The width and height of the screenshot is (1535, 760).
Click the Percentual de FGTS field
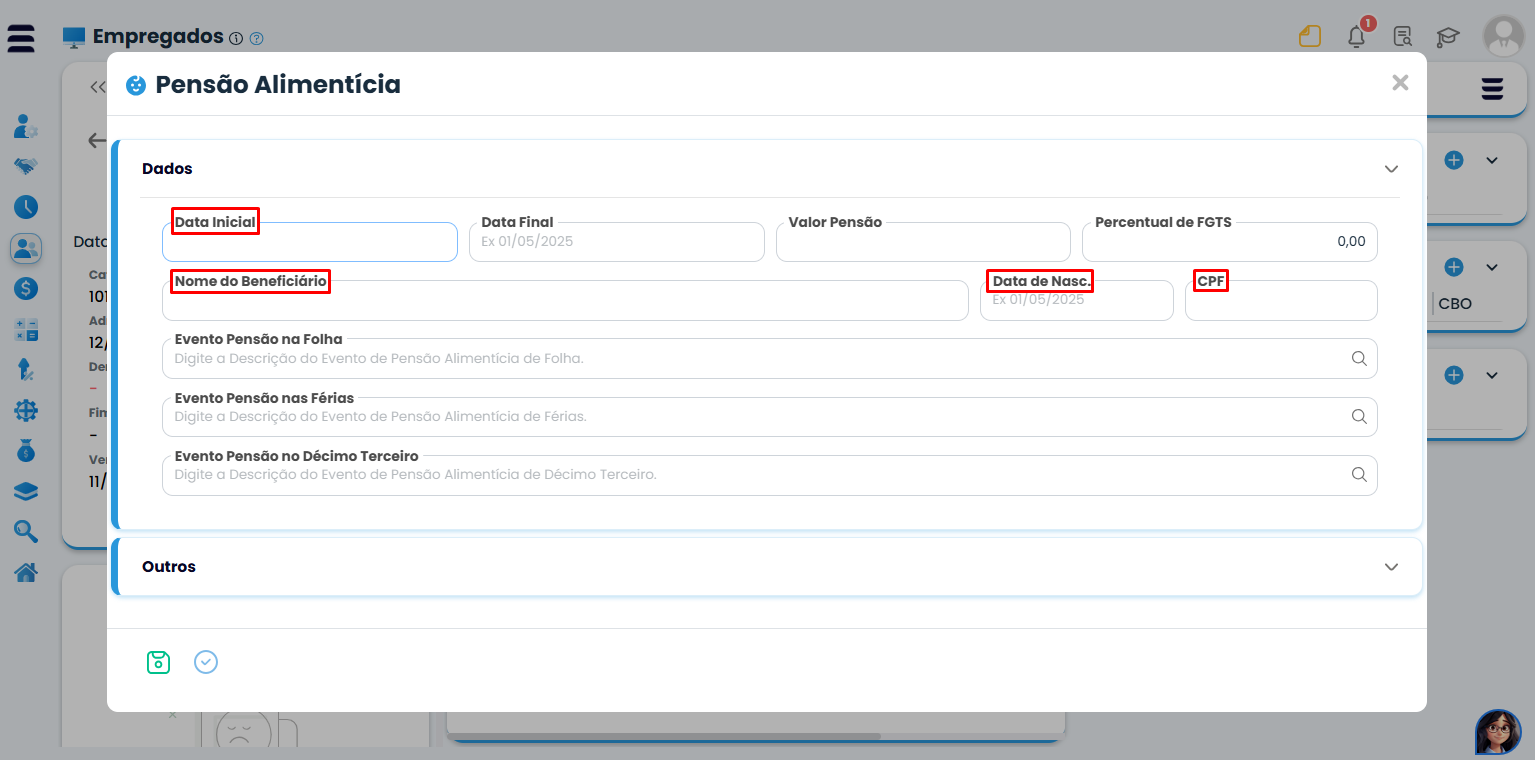[x=1229, y=243]
